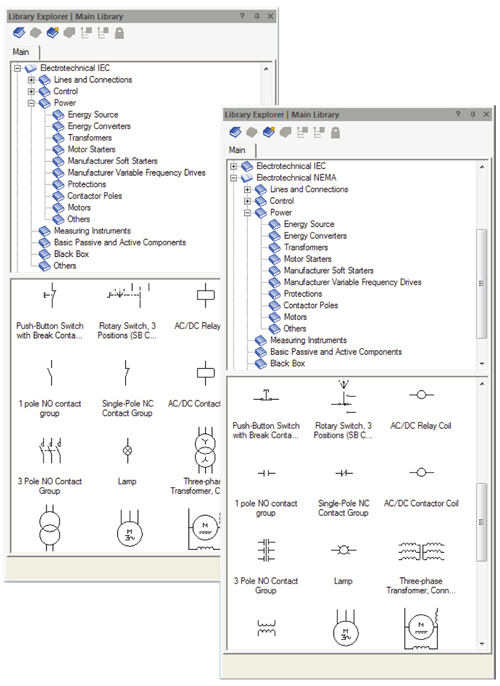Click the help question mark in right panel title
This screenshot has height=686, width=500.
click(x=458, y=114)
